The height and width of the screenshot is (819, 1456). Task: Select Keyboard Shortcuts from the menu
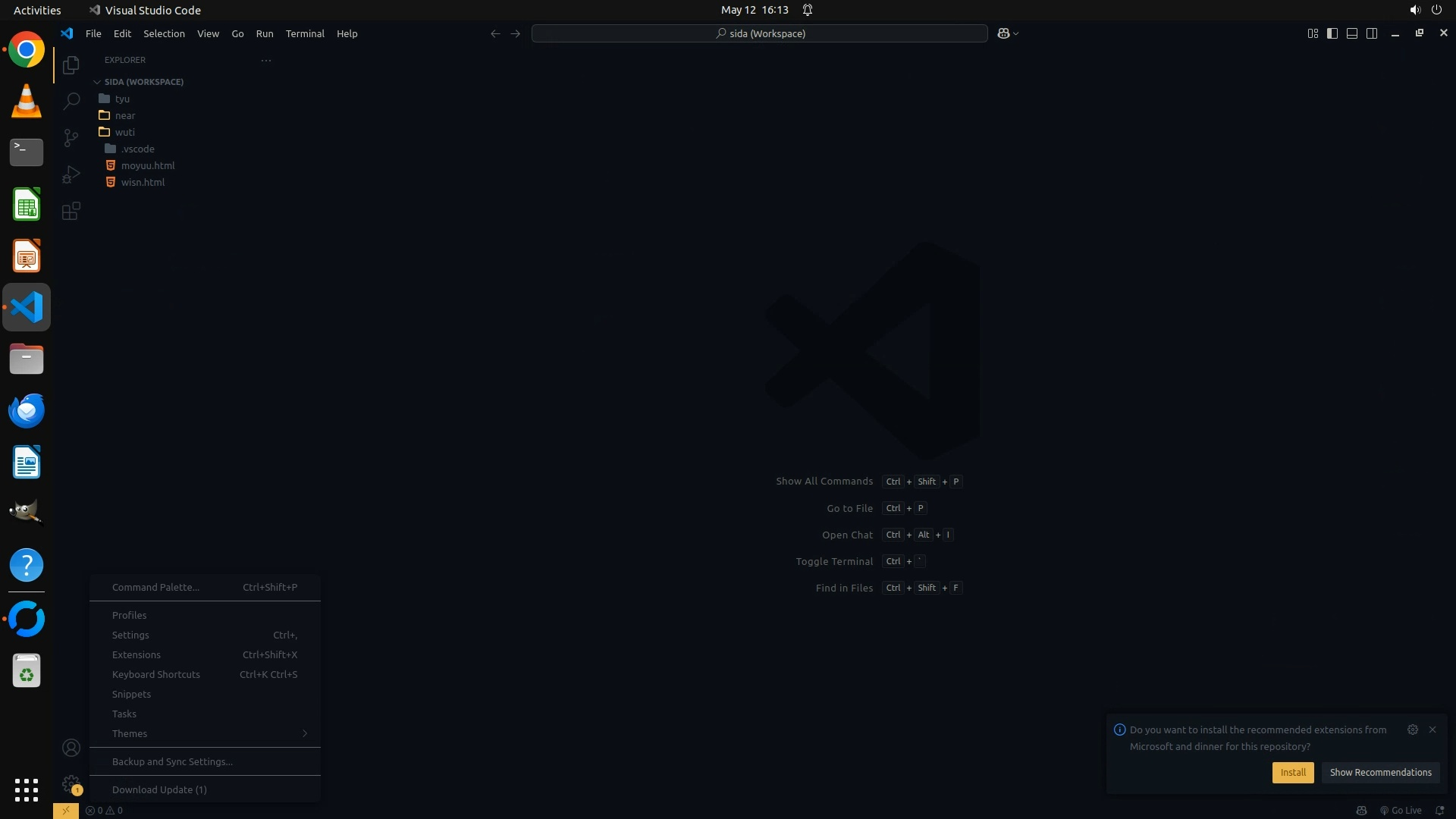click(x=156, y=674)
